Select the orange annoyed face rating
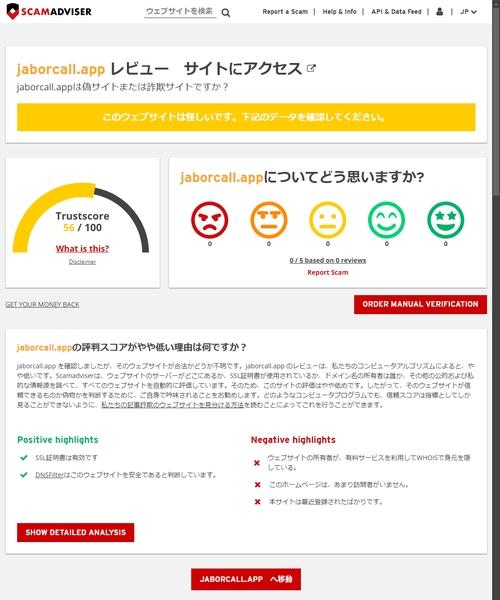This screenshot has width=500, height=600. [x=269, y=220]
